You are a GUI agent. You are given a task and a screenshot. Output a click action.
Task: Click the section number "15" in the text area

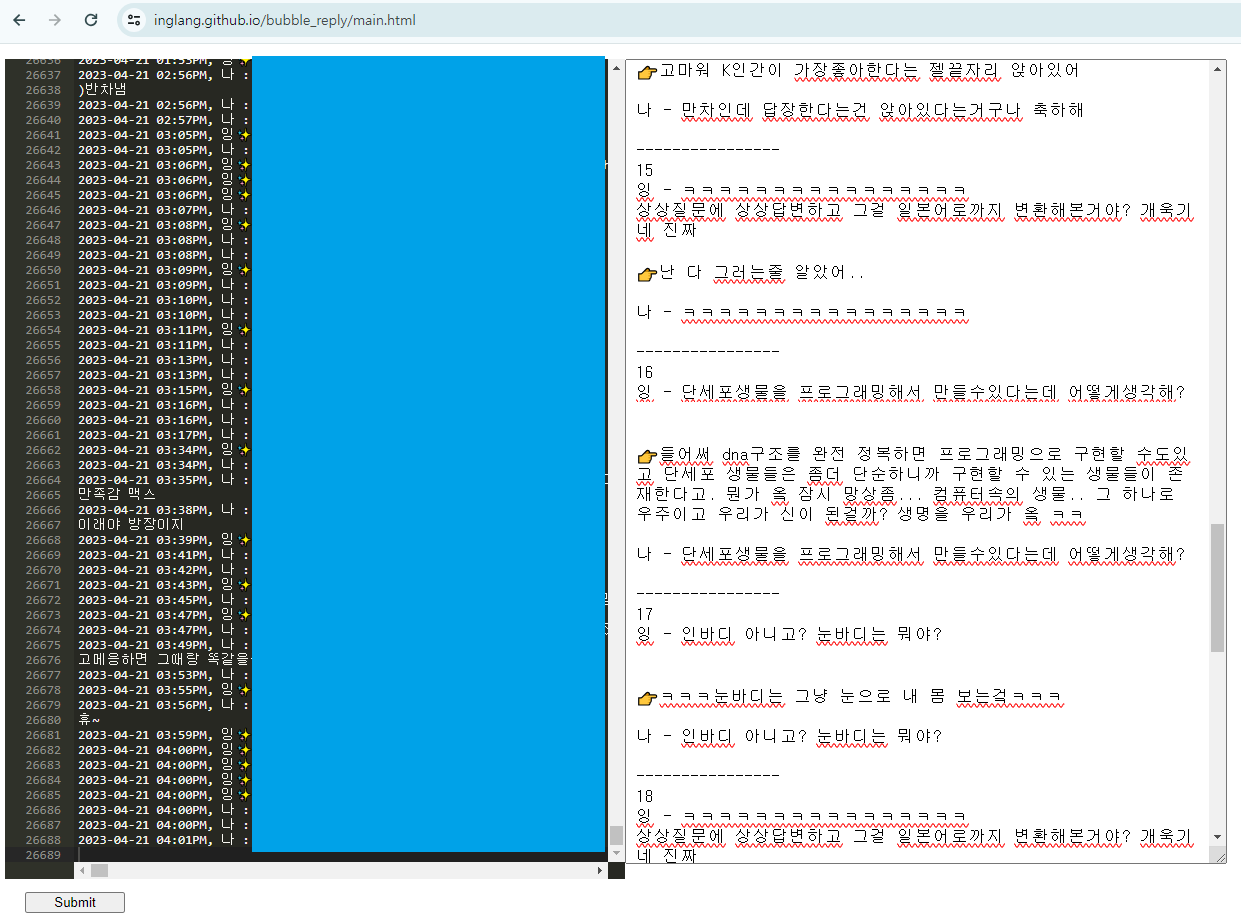point(645,170)
